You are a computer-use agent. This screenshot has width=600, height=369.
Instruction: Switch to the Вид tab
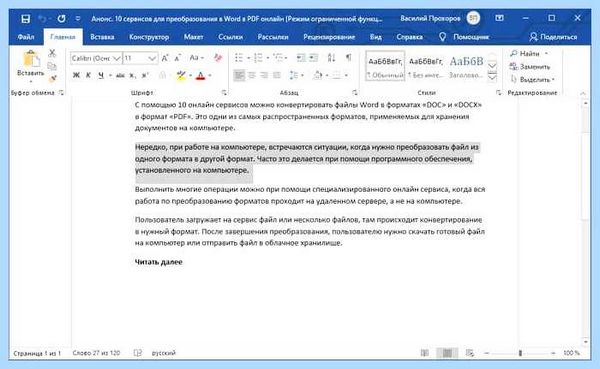[x=376, y=37]
